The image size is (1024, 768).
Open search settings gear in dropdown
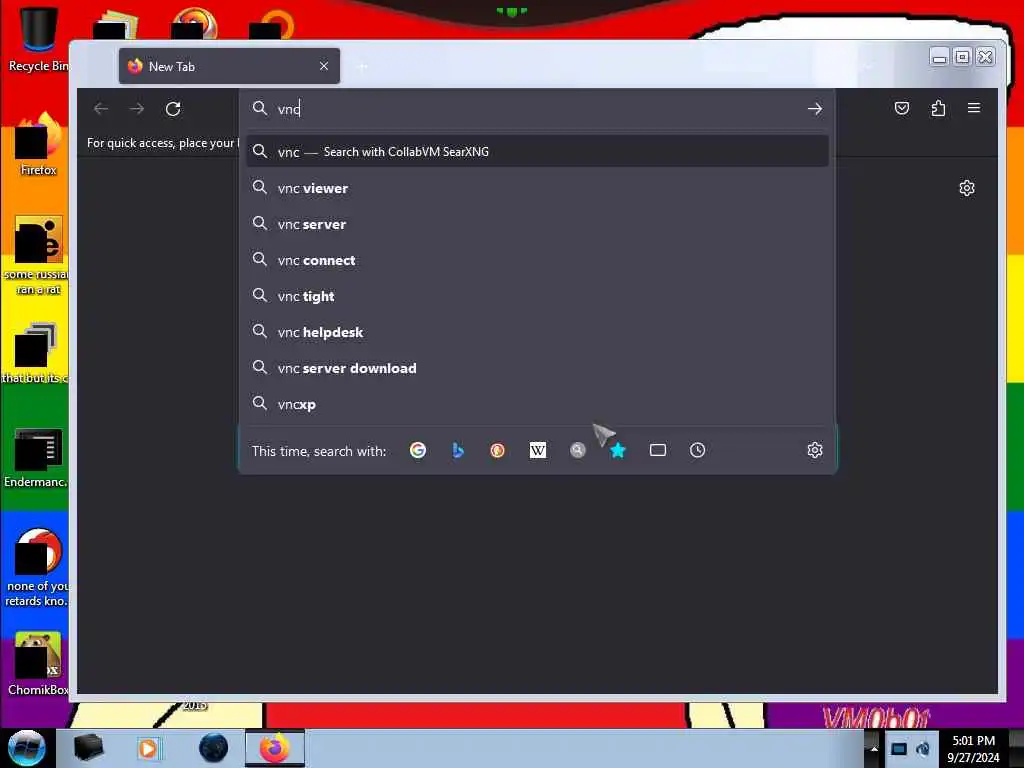coord(814,450)
